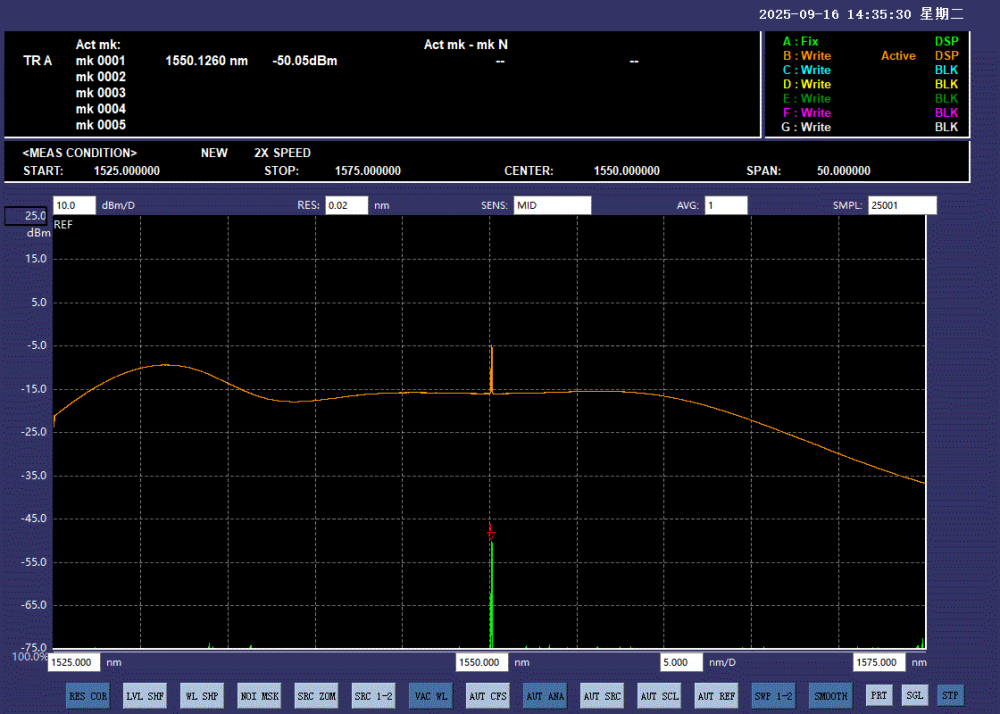Click the mk 0002 marker row
This screenshot has height=714, width=1000.
click(101, 76)
